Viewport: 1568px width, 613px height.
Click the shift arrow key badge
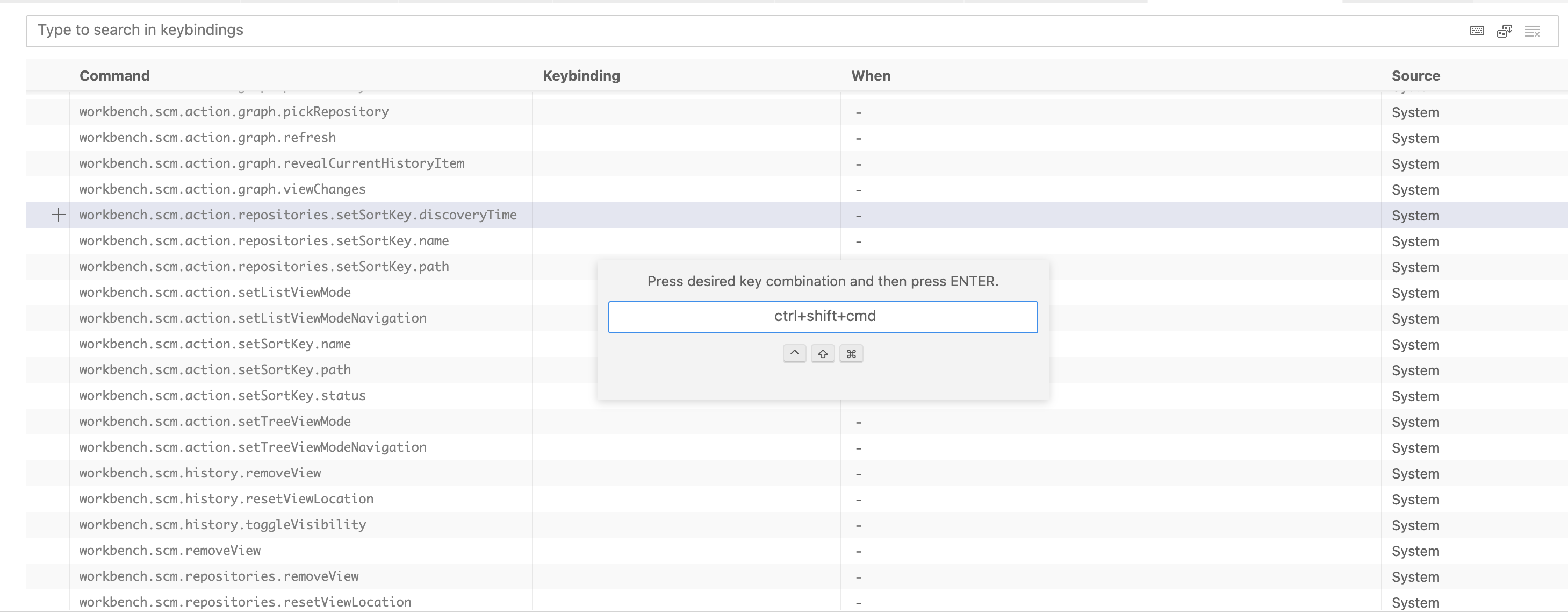822,353
